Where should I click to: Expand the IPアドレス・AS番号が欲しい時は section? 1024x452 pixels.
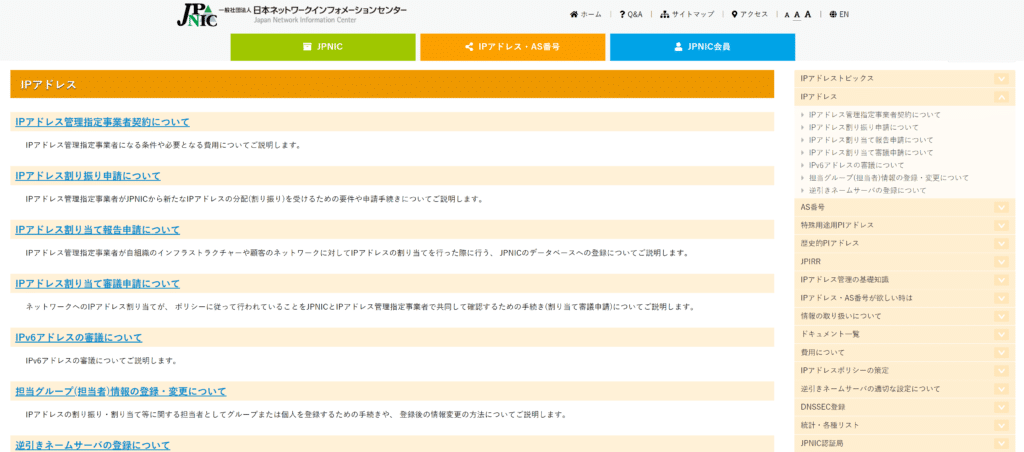[1001, 298]
